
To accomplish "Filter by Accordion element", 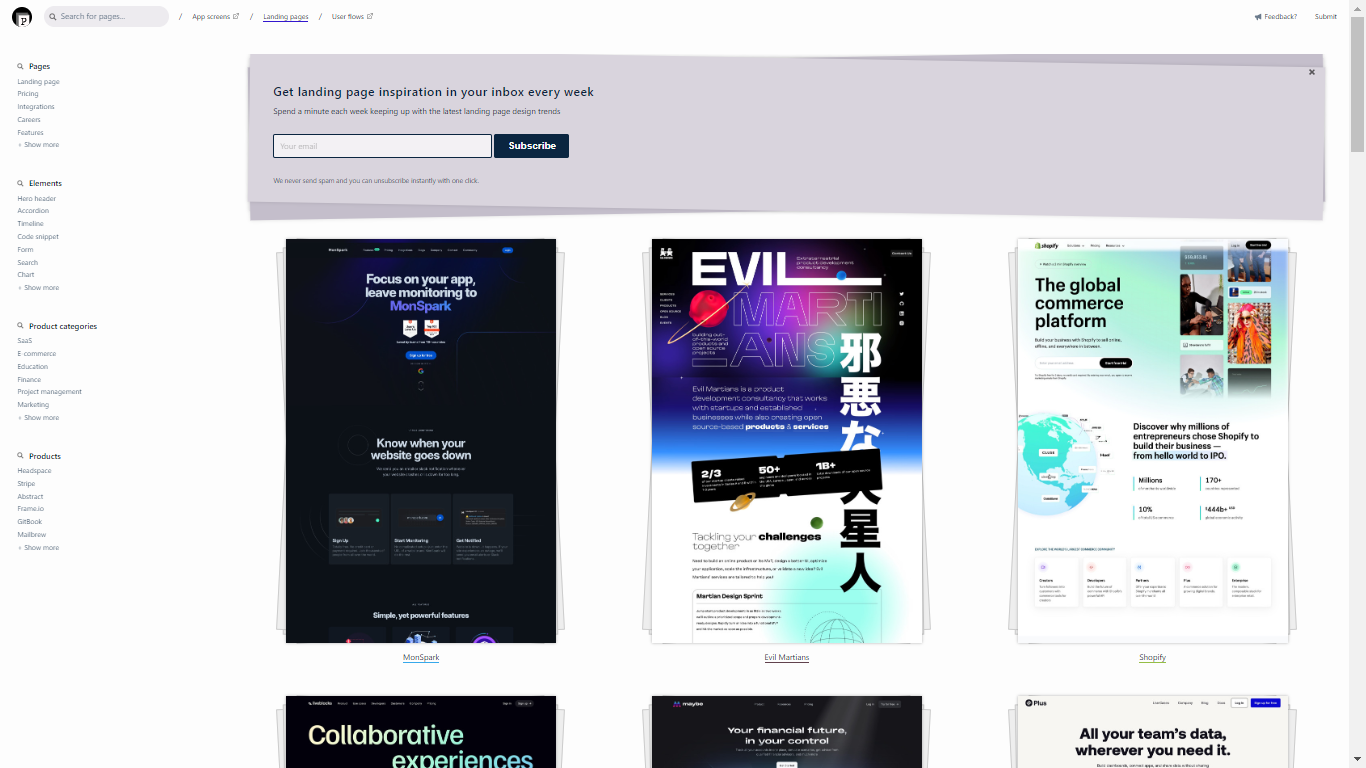I will pyautogui.click(x=33, y=211).
